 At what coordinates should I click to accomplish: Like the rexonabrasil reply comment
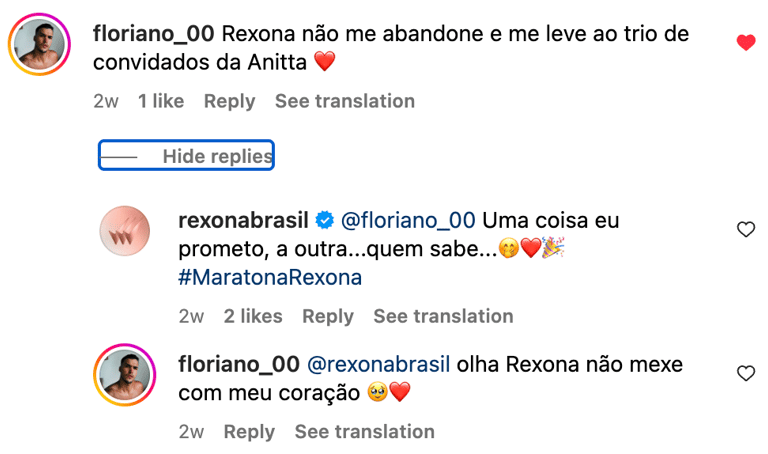pyautogui.click(x=745, y=229)
